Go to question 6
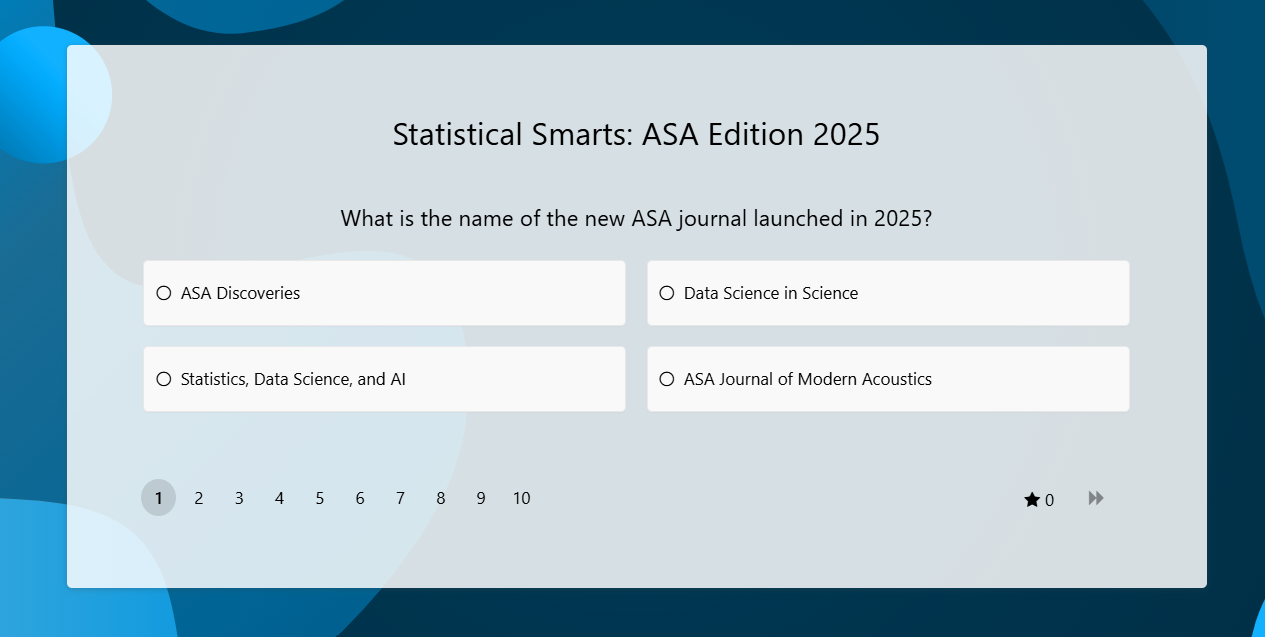The image size is (1265, 637). (360, 498)
